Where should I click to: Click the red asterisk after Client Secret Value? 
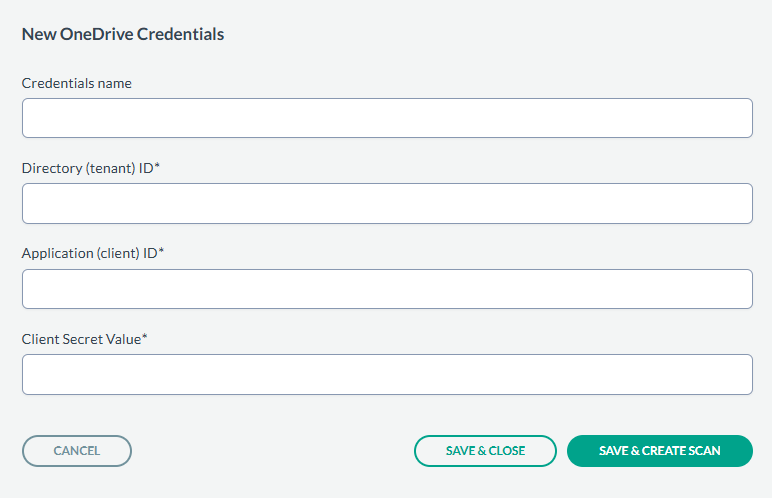click(145, 338)
